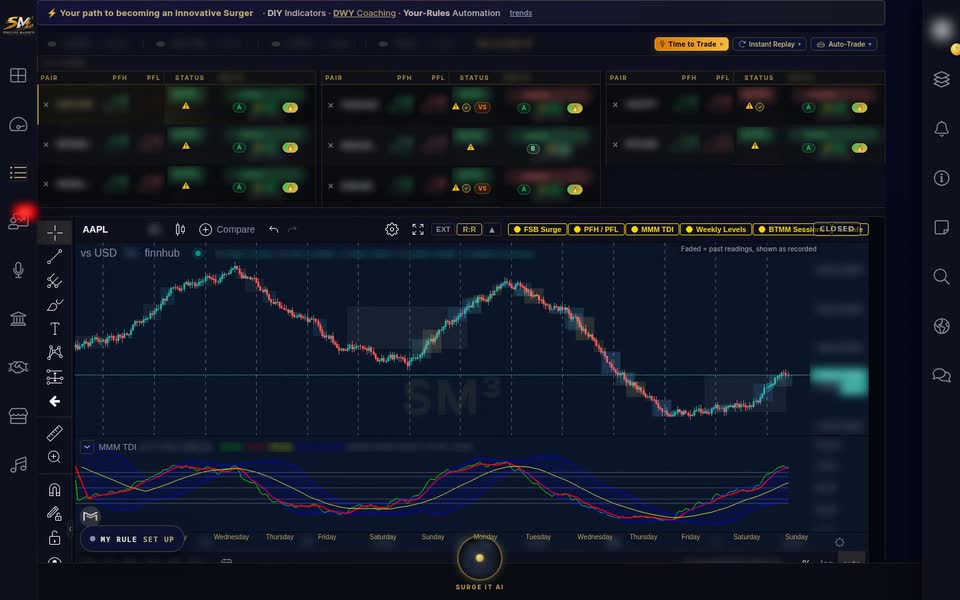This screenshot has height=600, width=960.
Task: Open the music note icon in left sidebar
Action: point(18,465)
